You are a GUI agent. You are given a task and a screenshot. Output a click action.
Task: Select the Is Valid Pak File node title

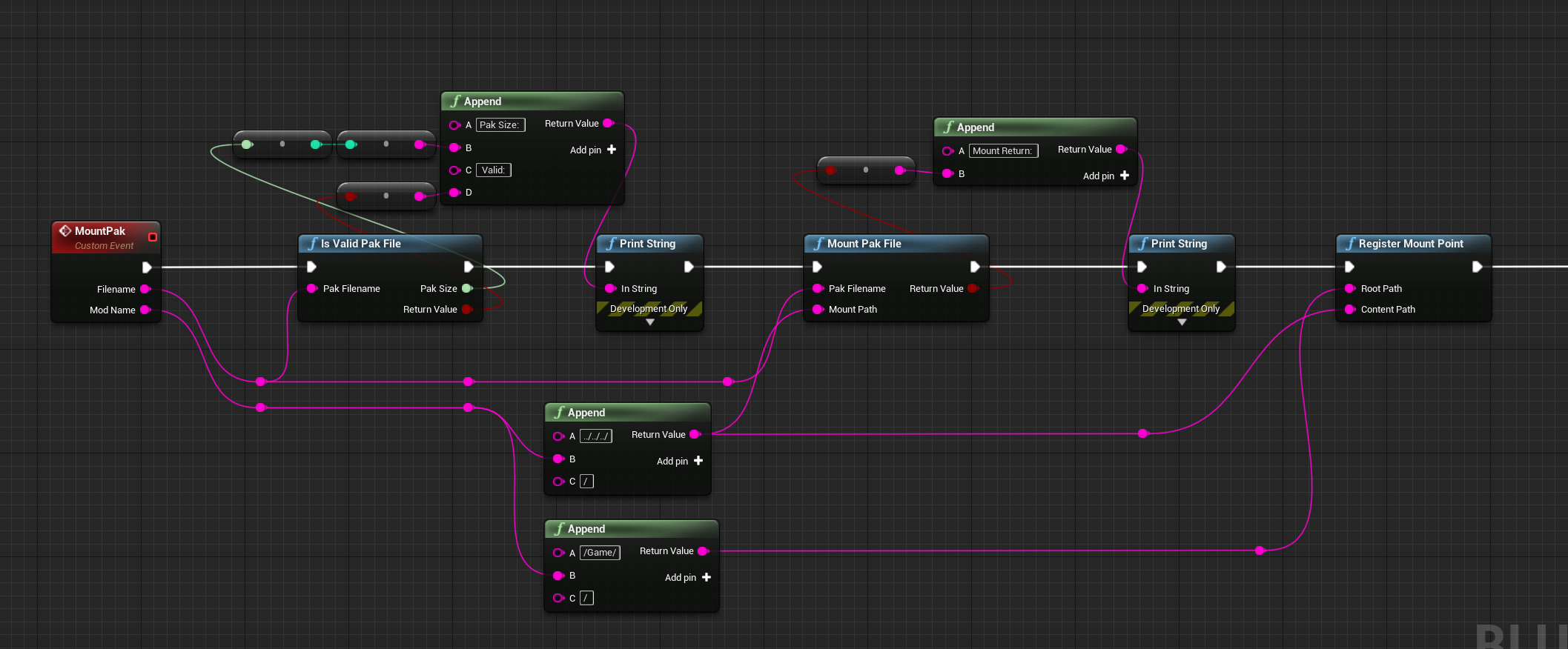[360, 244]
